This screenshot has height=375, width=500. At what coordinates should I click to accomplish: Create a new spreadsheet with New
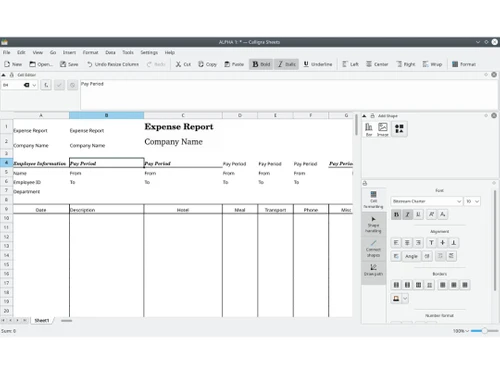[x=13, y=64]
